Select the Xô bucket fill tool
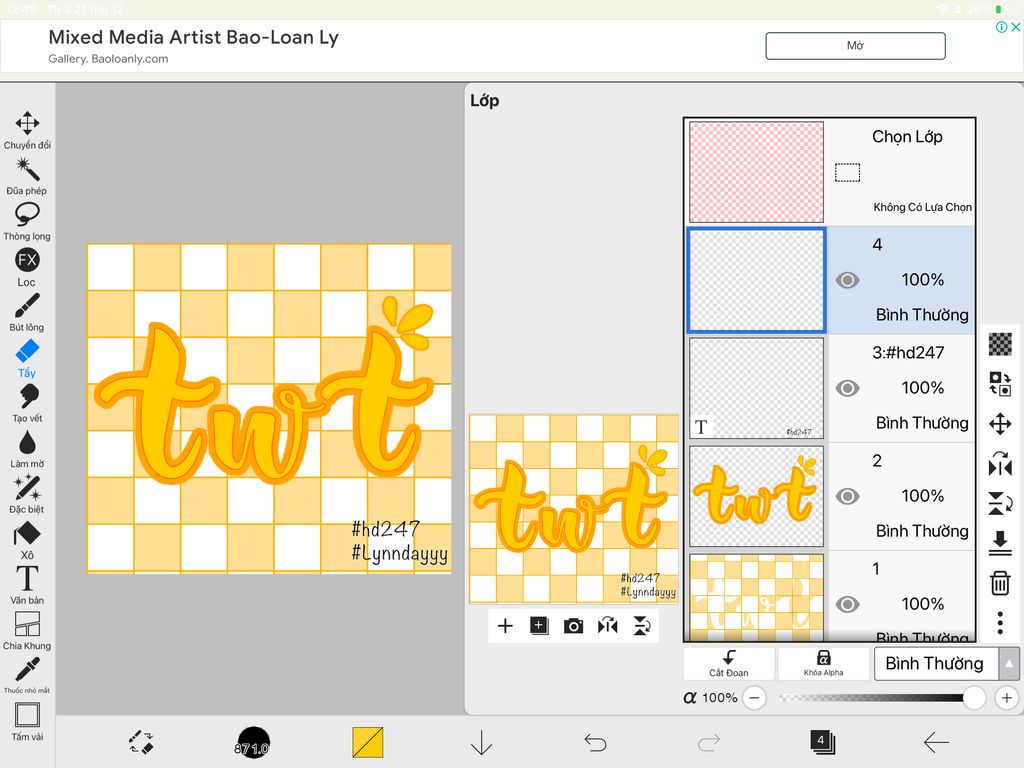Image resolution: width=1024 pixels, height=768 pixels. 27,540
